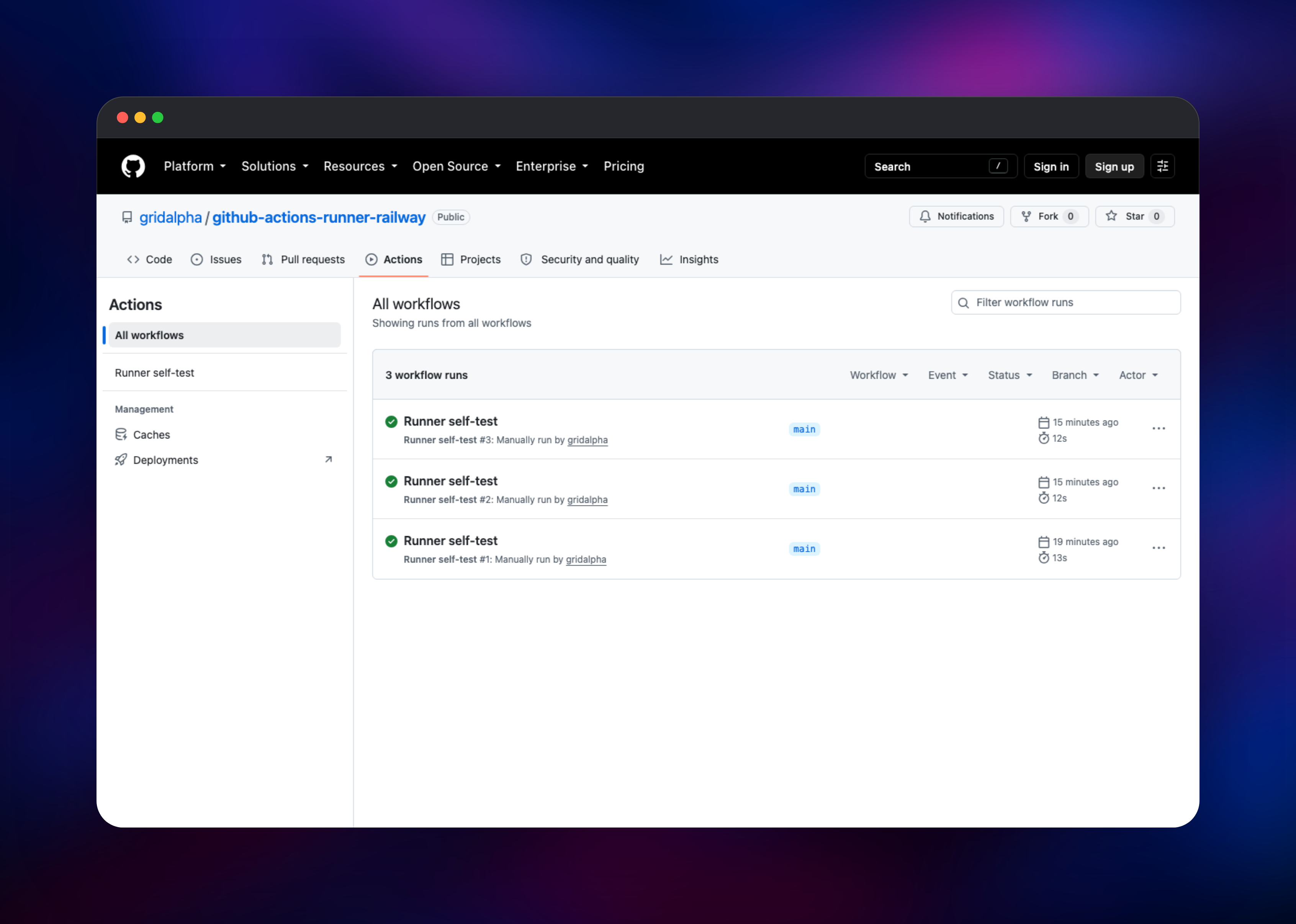The height and width of the screenshot is (924, 1296).
Task: Expand the Resources menu
Action: click(361, 166)
